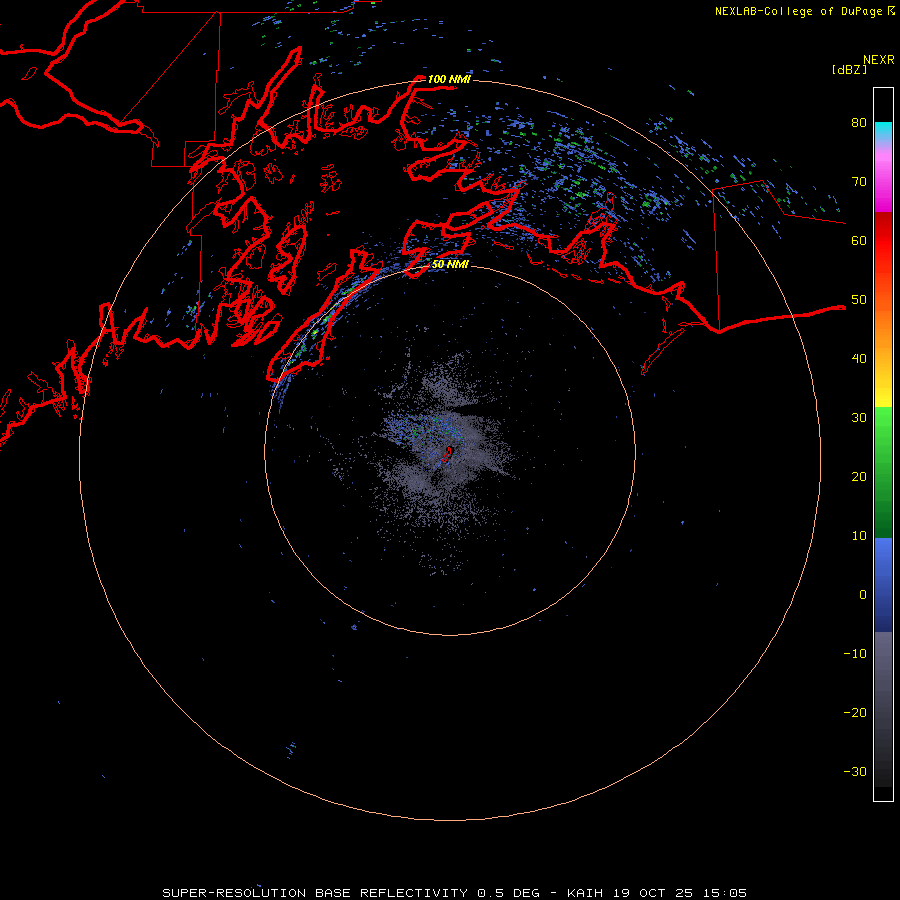Click the 50 NMI range ring label
The image size is (900, 900).
click(450, 265)
